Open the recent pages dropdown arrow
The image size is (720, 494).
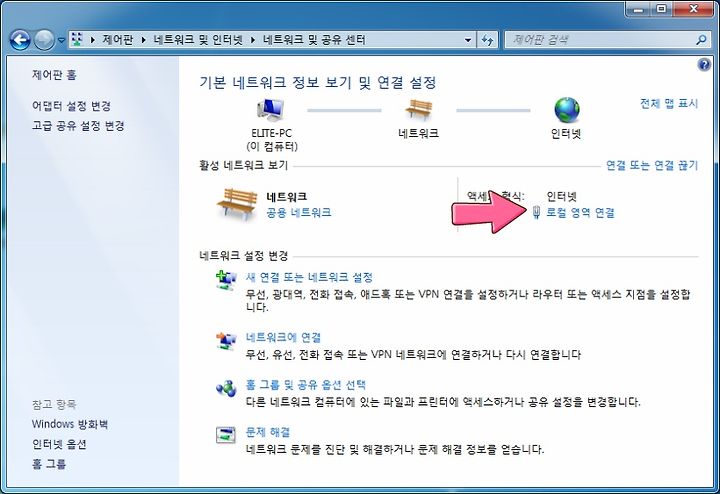62,40
